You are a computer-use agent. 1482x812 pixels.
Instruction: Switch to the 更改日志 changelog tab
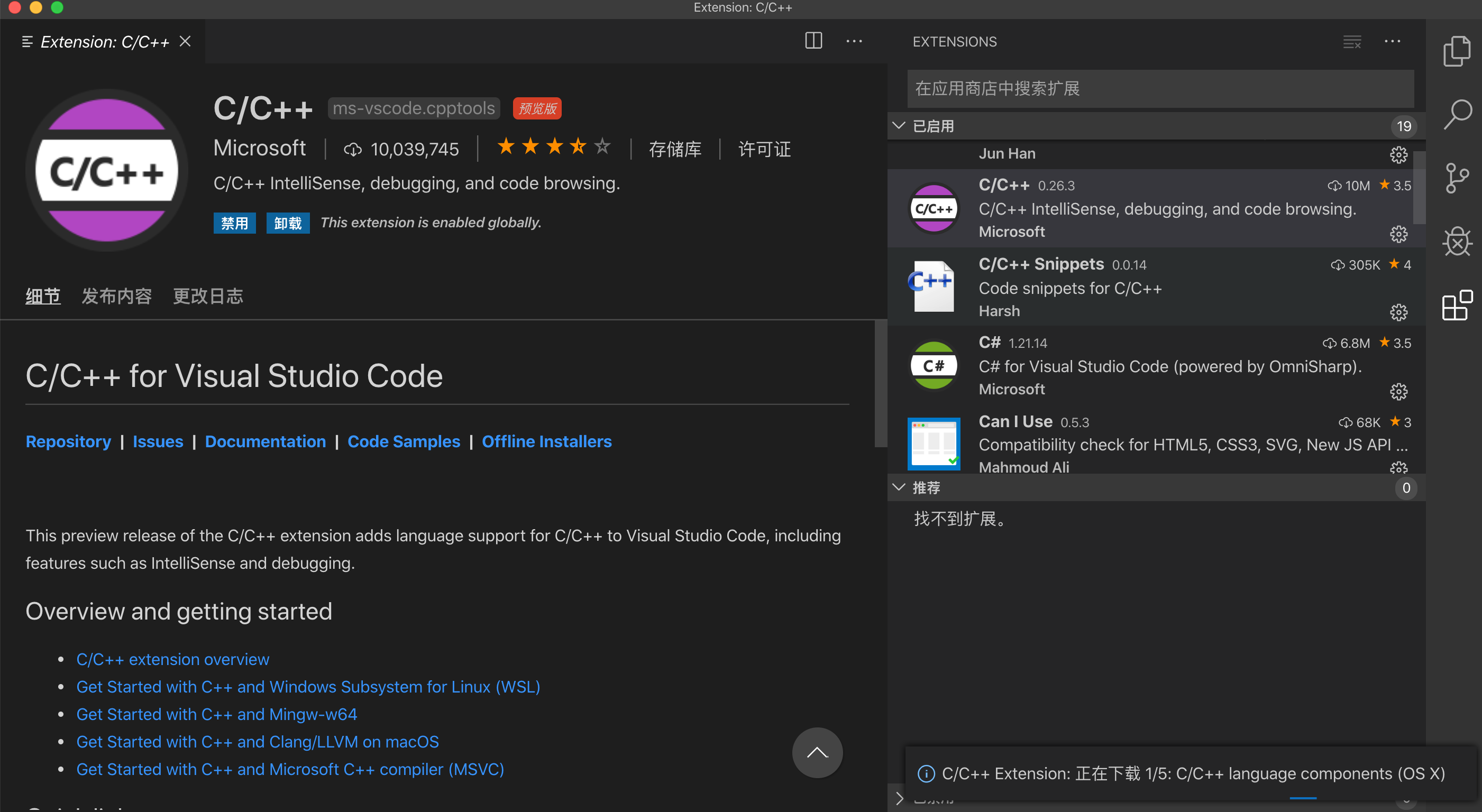coord(208,296)
